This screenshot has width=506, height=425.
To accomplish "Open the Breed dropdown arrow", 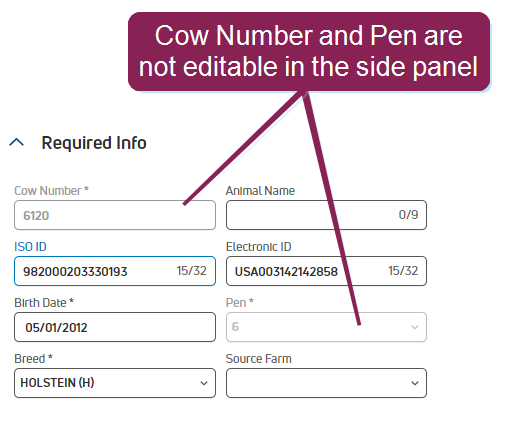I will pos(204,383).
